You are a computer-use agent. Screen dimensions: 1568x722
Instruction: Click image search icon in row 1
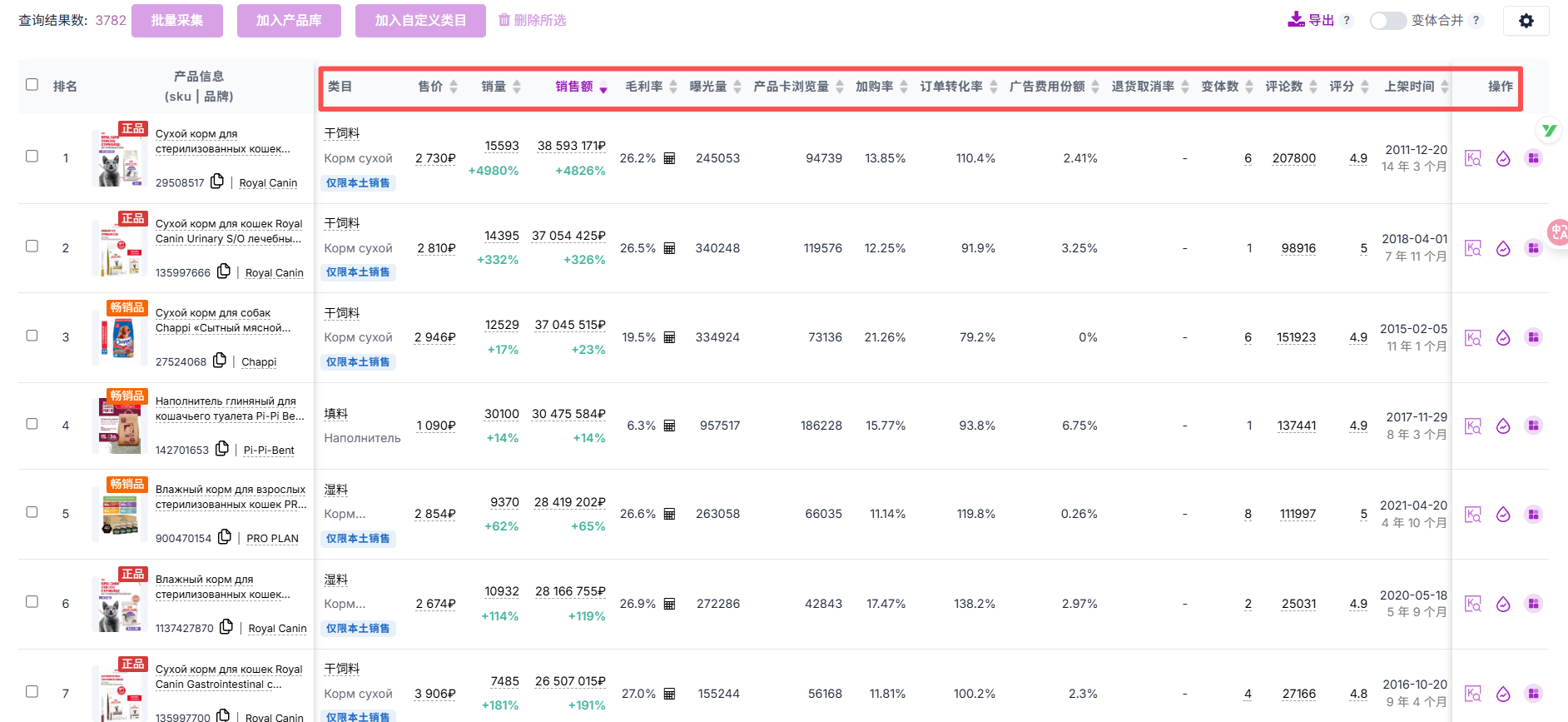(1472, 158)
